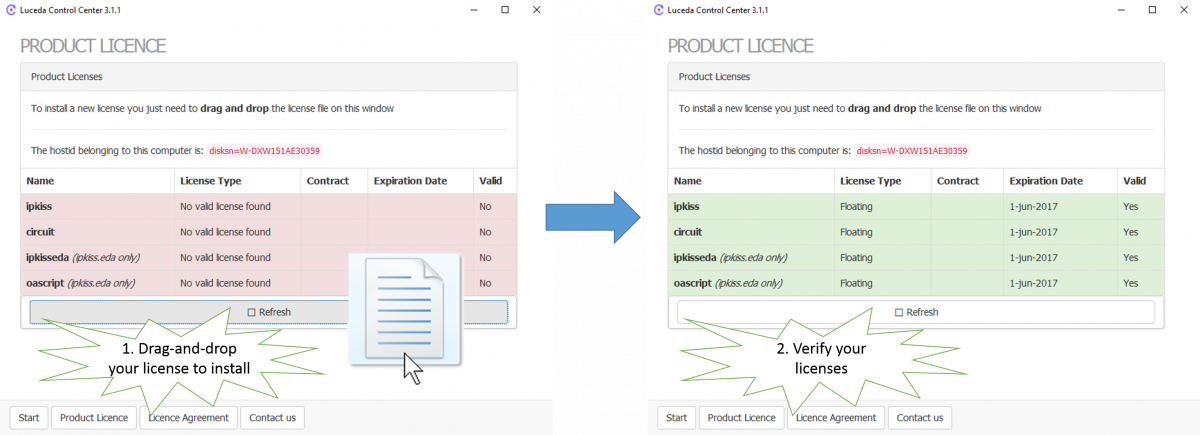Click the green oascript row in right window

pyautogui.click(x=915, y=283)
